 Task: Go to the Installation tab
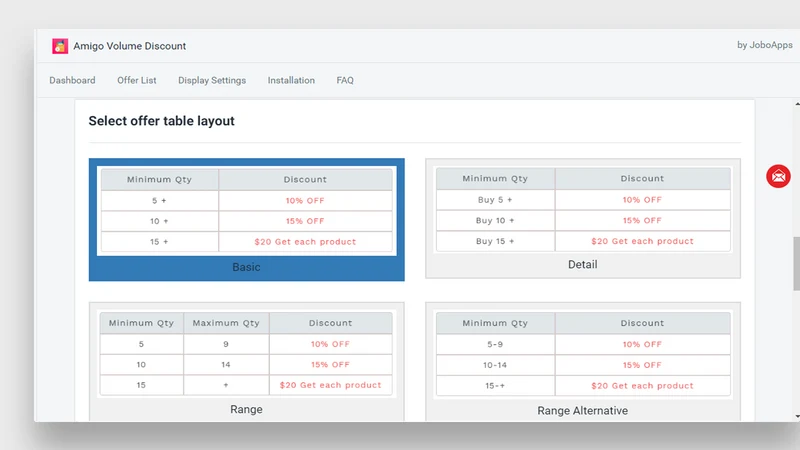click(291, 80)
